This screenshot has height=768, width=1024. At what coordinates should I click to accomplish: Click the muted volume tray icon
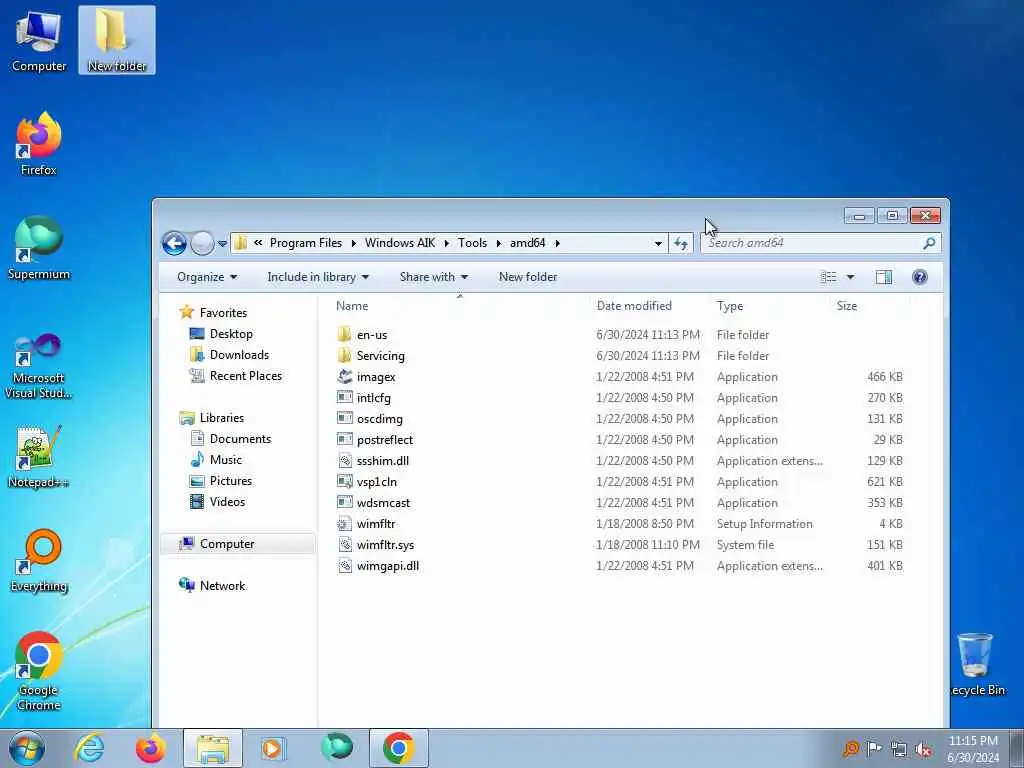click(923, 749)
